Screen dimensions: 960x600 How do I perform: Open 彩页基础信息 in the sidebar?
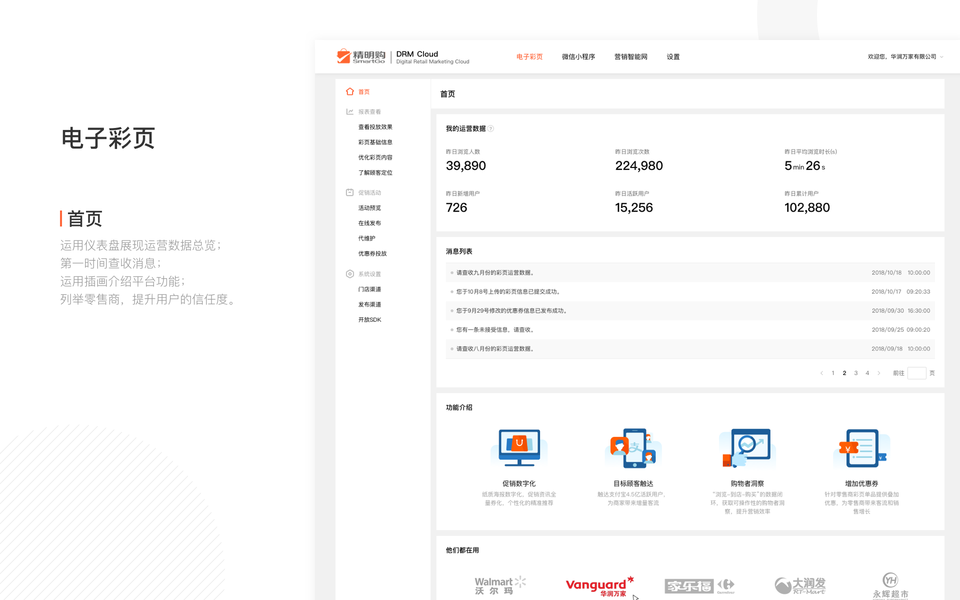375,142
